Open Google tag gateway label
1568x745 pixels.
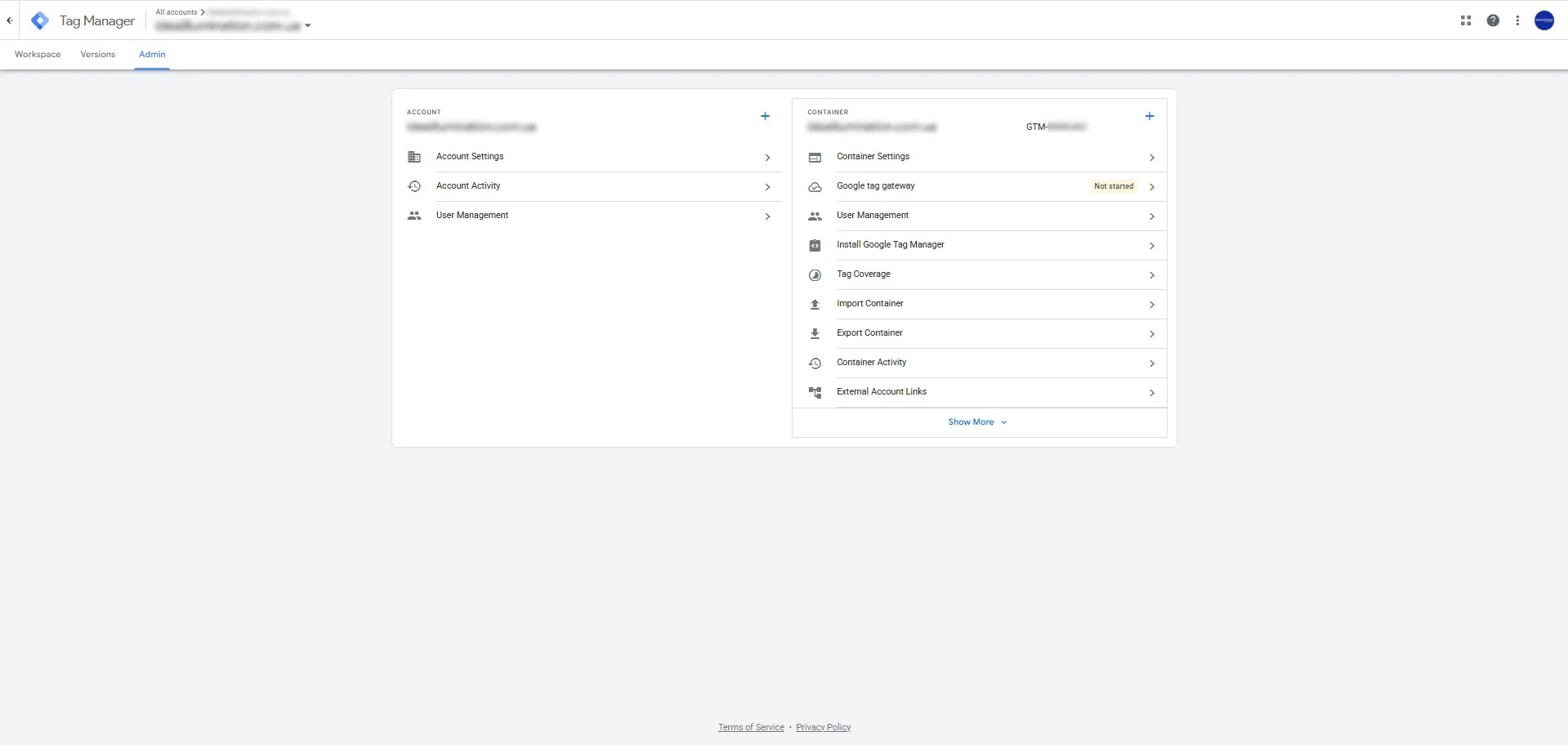(876, 185)
